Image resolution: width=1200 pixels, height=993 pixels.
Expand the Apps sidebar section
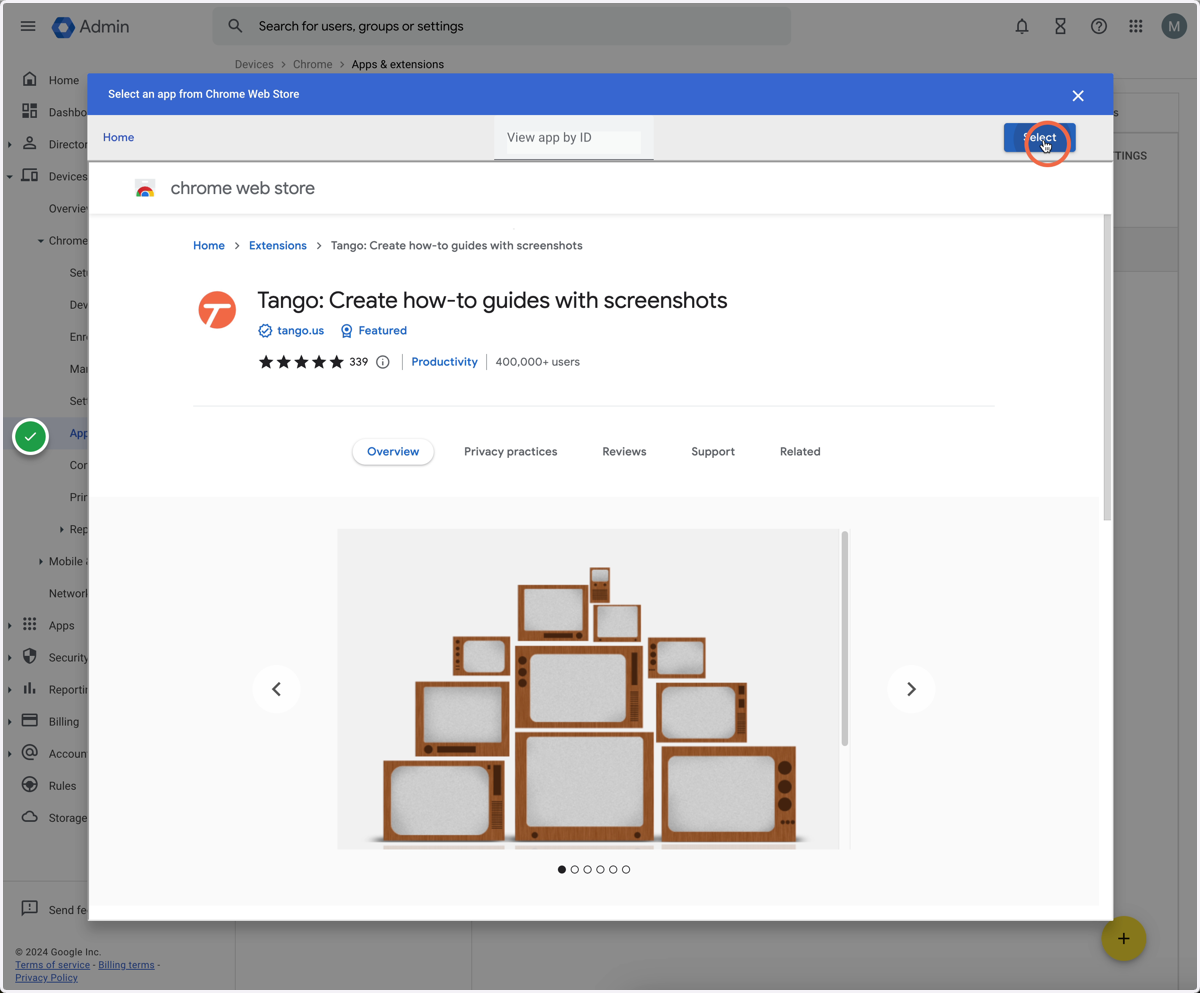pyautogui.click(x=10, y=625)
